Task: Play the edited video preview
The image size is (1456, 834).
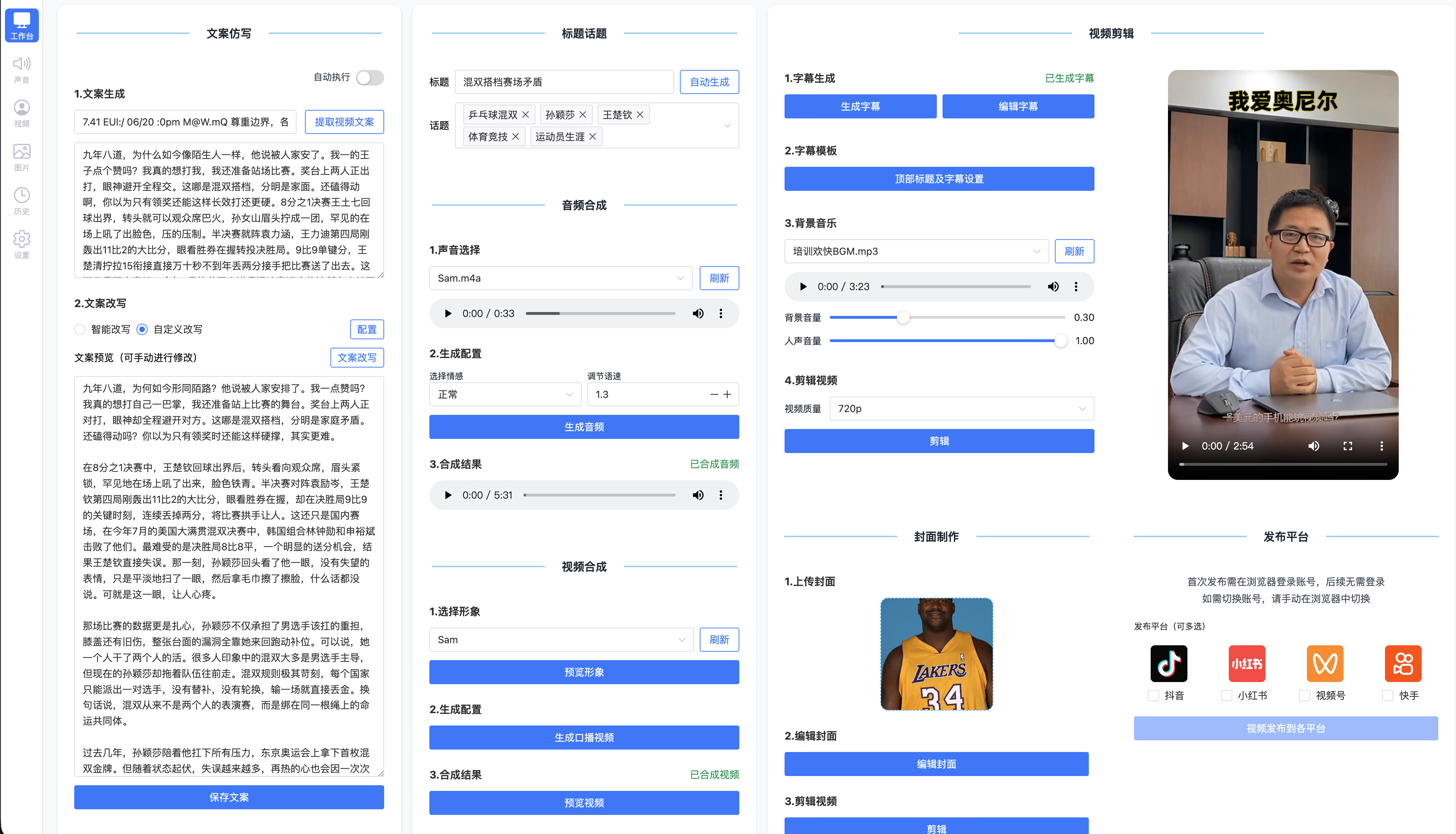Action: tap(1186, 446)
